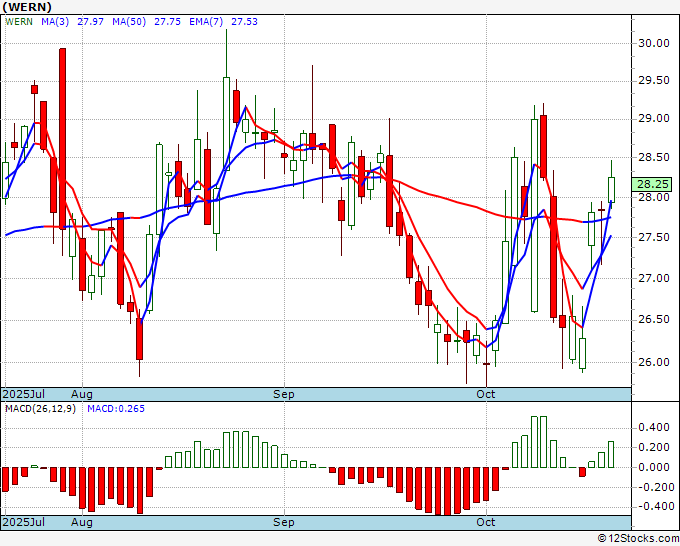Viewport: 680px width, 546px height.
Task: Click the MACD:0.265 value readout
Action: tap(116, 409)
